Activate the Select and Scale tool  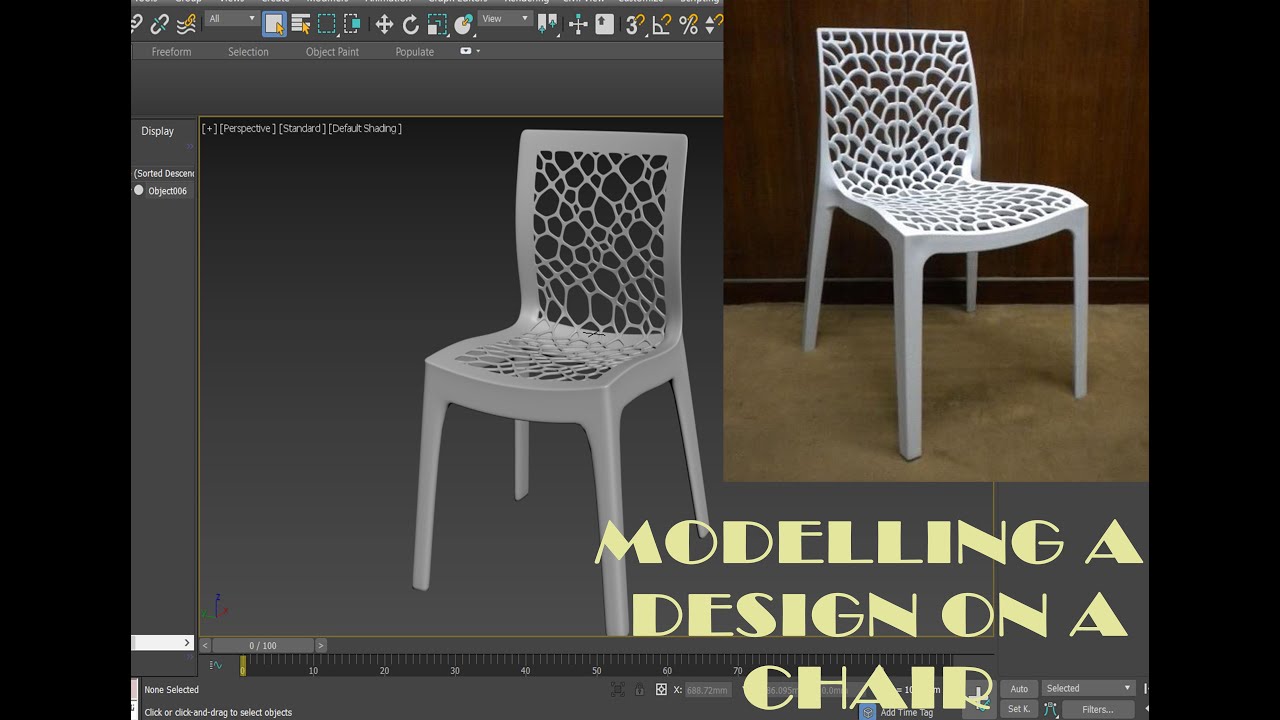(x=437, y=25)
